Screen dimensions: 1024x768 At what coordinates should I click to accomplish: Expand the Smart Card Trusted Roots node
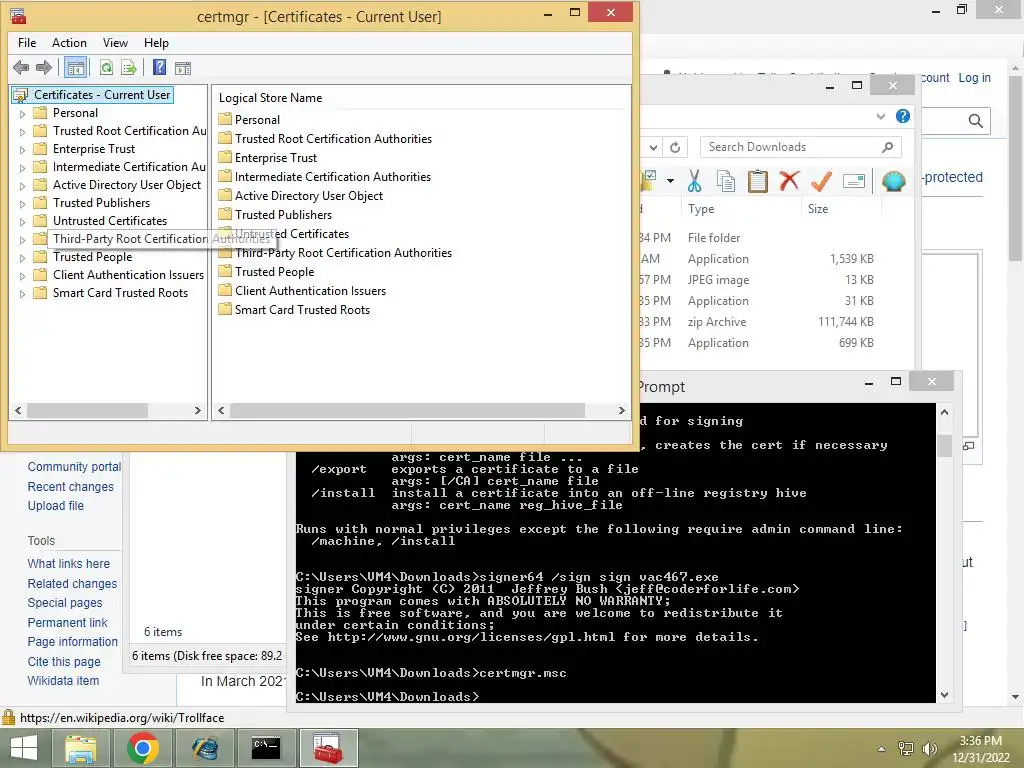[22, 293]
